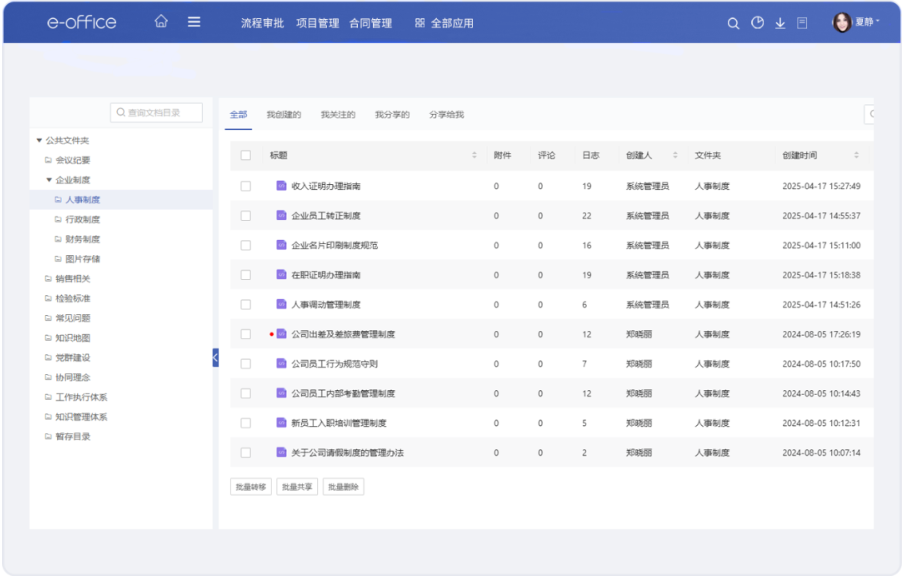This screenshot has height=580, width=904.
Task: Select checkbox for 新员工入职培训管理制度
Action: click(x=246, y=424)
